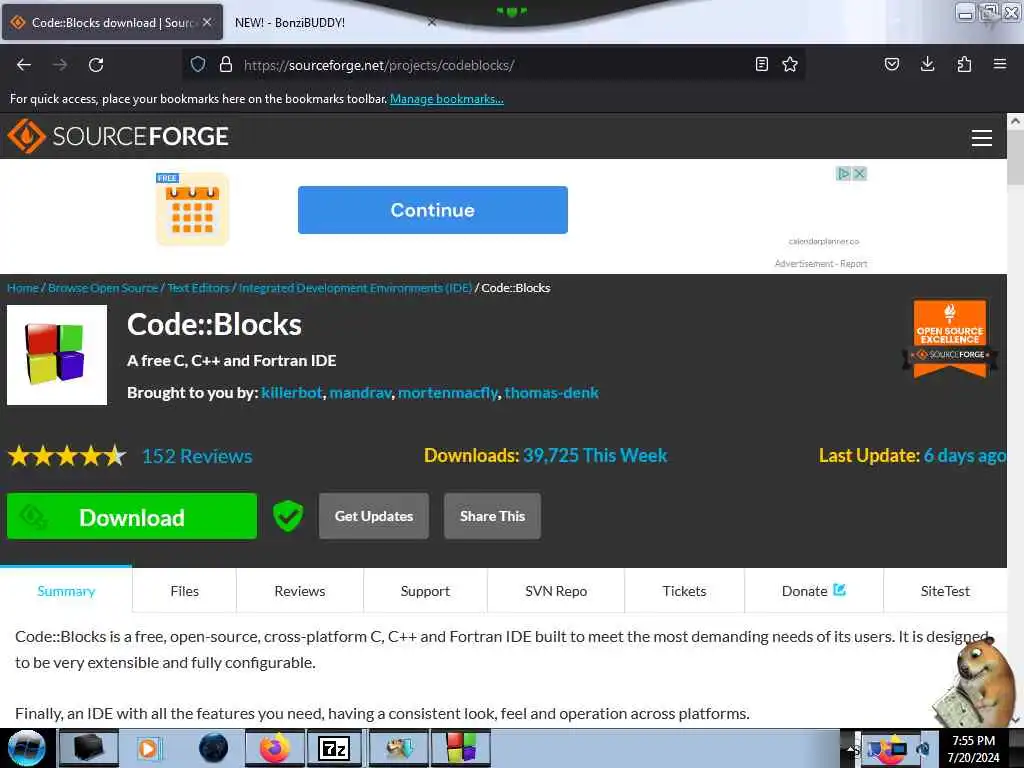Open the 152 Reviews link
The height and width of the screenshot is (768, 1024).
coord(197,456)
